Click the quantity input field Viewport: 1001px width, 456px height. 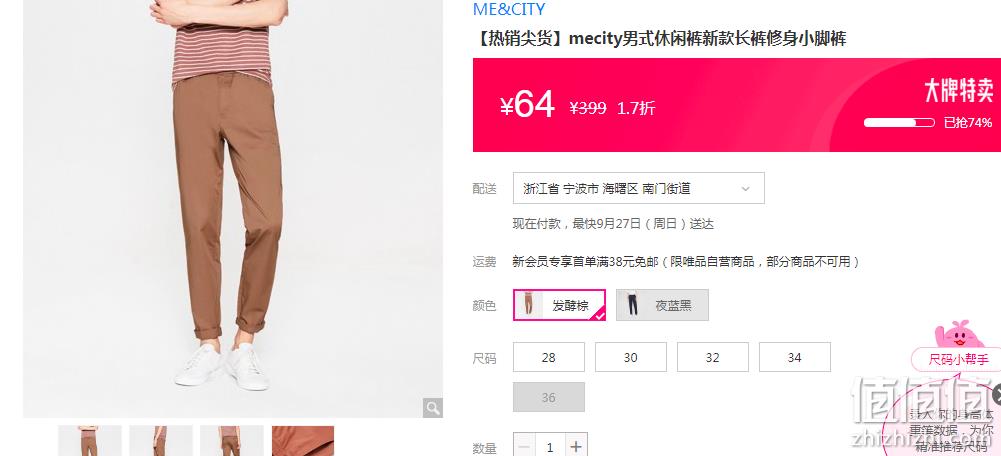coord(550,446)
